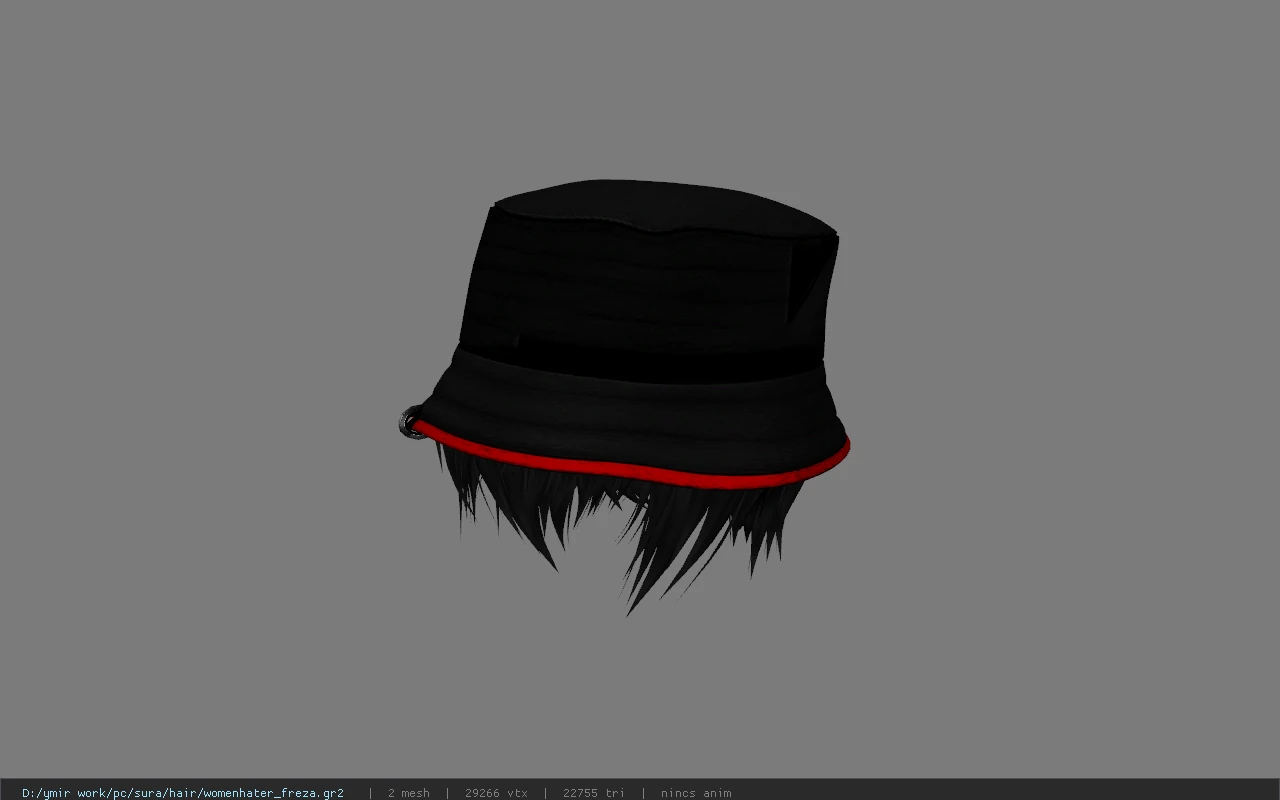Screen dimensions: 1280x800
Task: Click the 'nincs anim' status entry
Action: [696, 793]
